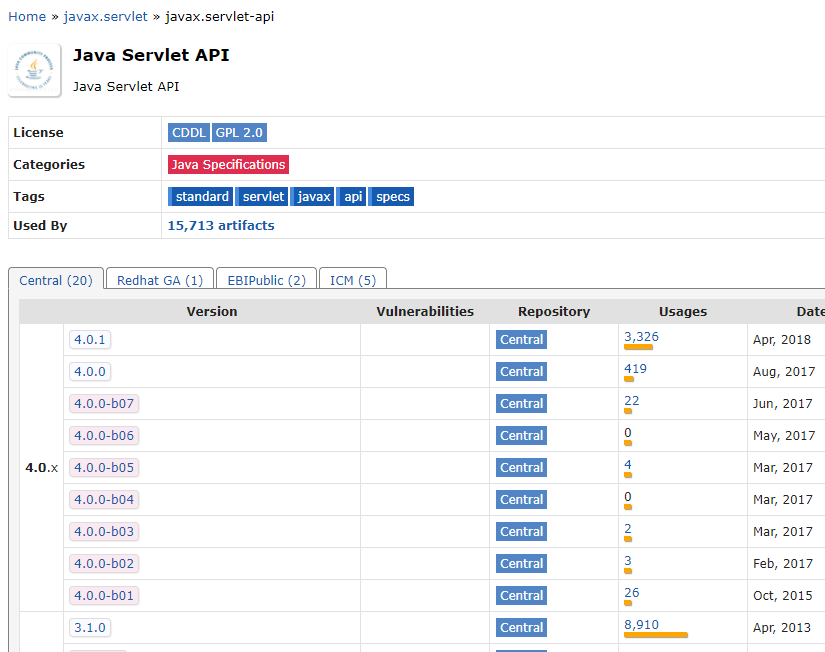The image size is (825, 652).
Task: Open version 4.0.1
Action: coord(90,340)
